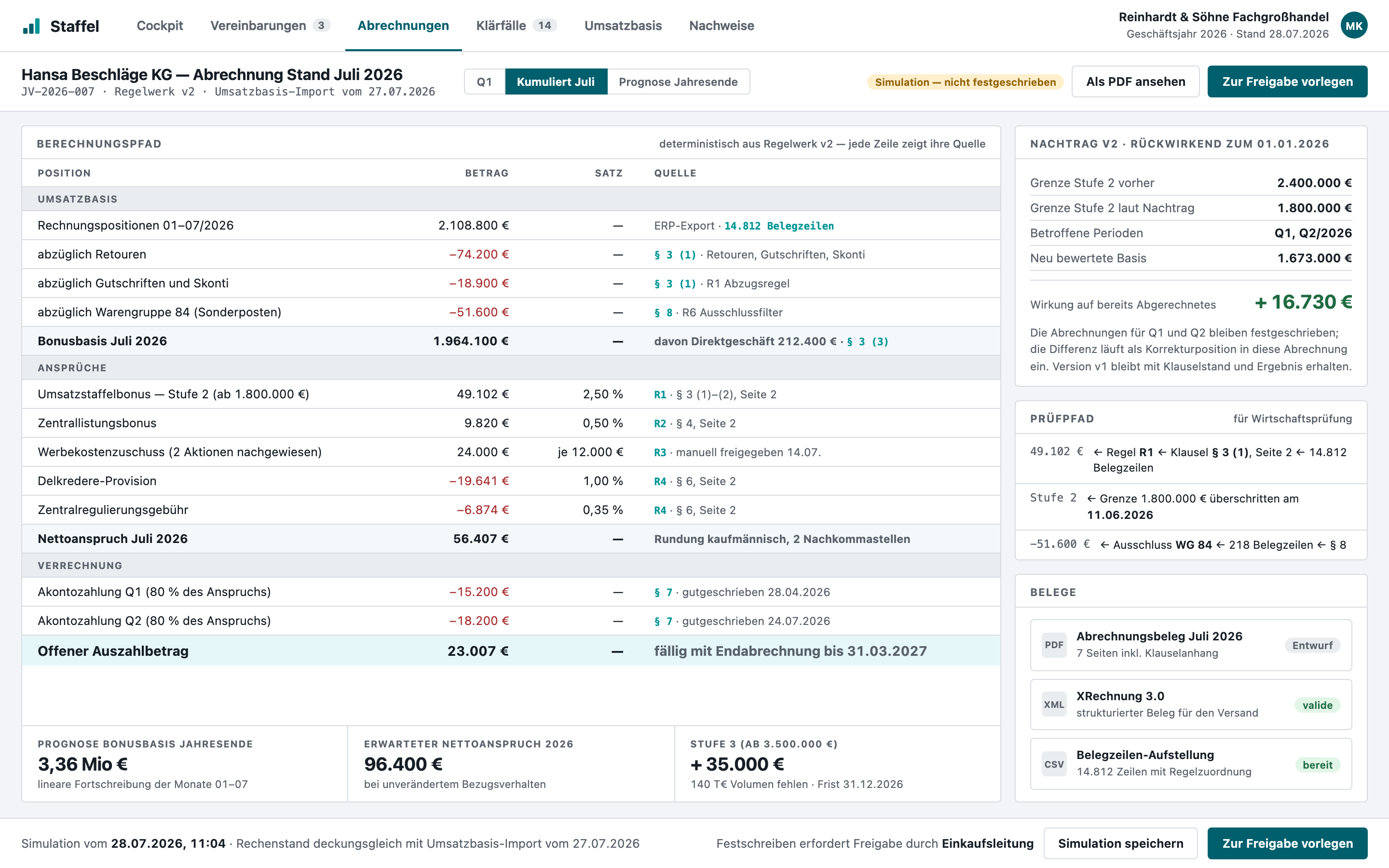Open R1 rule link for Umsatzstaffelbonus
This screenshot has height=868, width=1389.
click(660, 394)
